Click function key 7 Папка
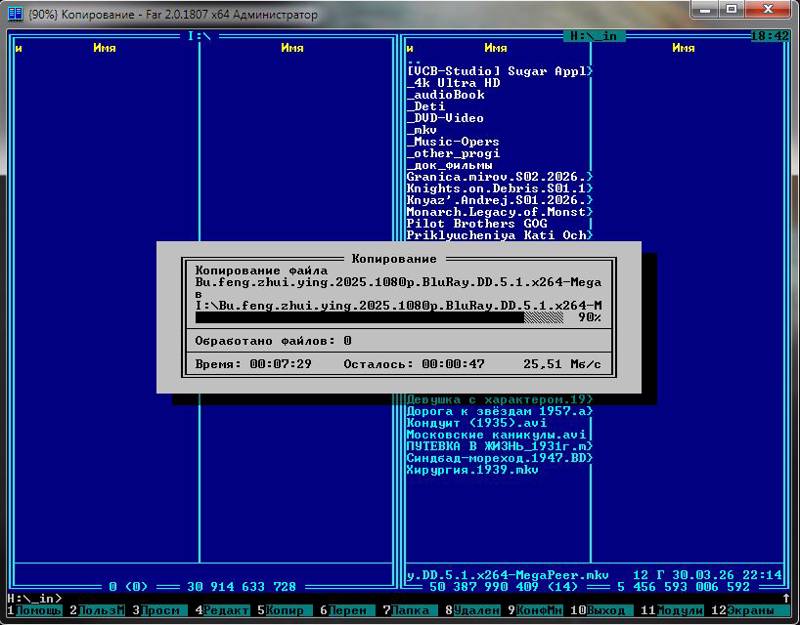The height and width of the screenshot is (625, 800). tap(410, 610)
